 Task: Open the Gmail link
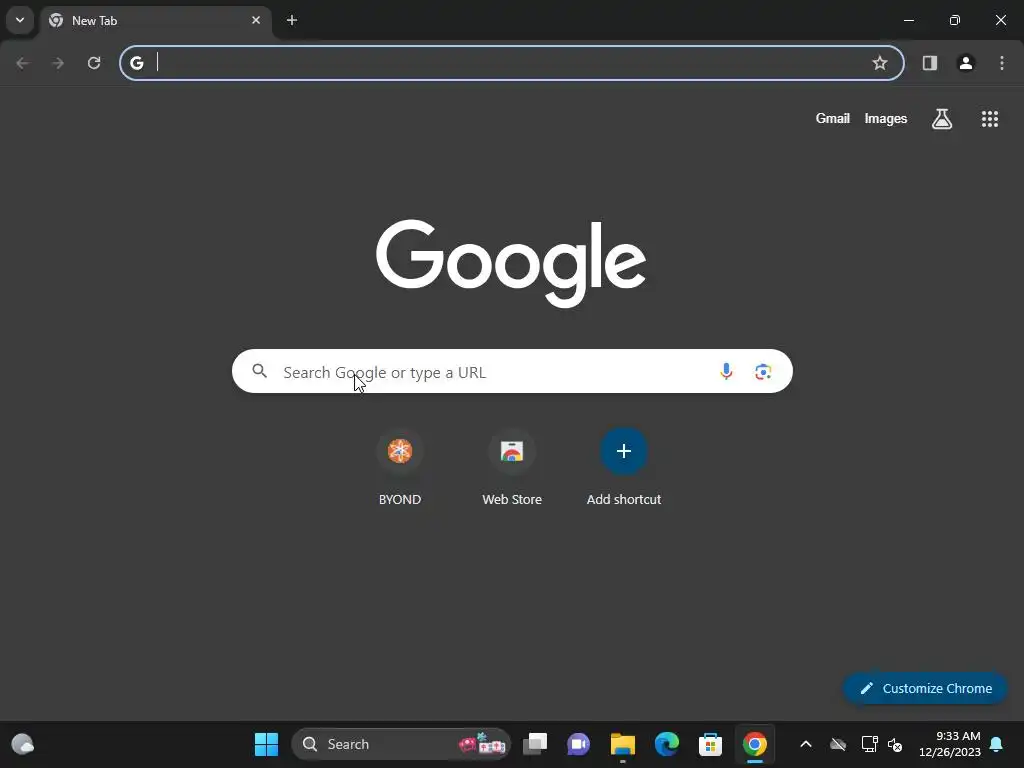click(x=833, y=118)
